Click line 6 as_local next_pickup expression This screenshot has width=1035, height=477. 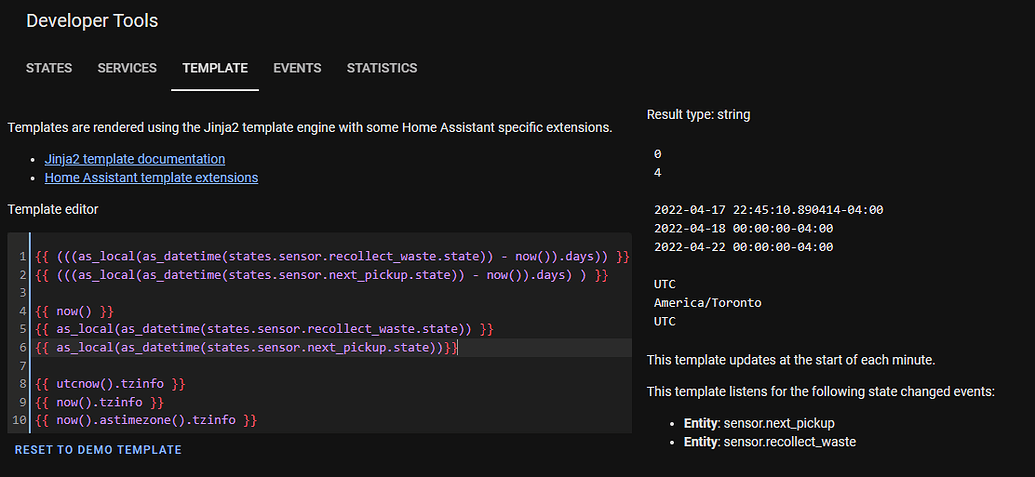tap(246, 347)
